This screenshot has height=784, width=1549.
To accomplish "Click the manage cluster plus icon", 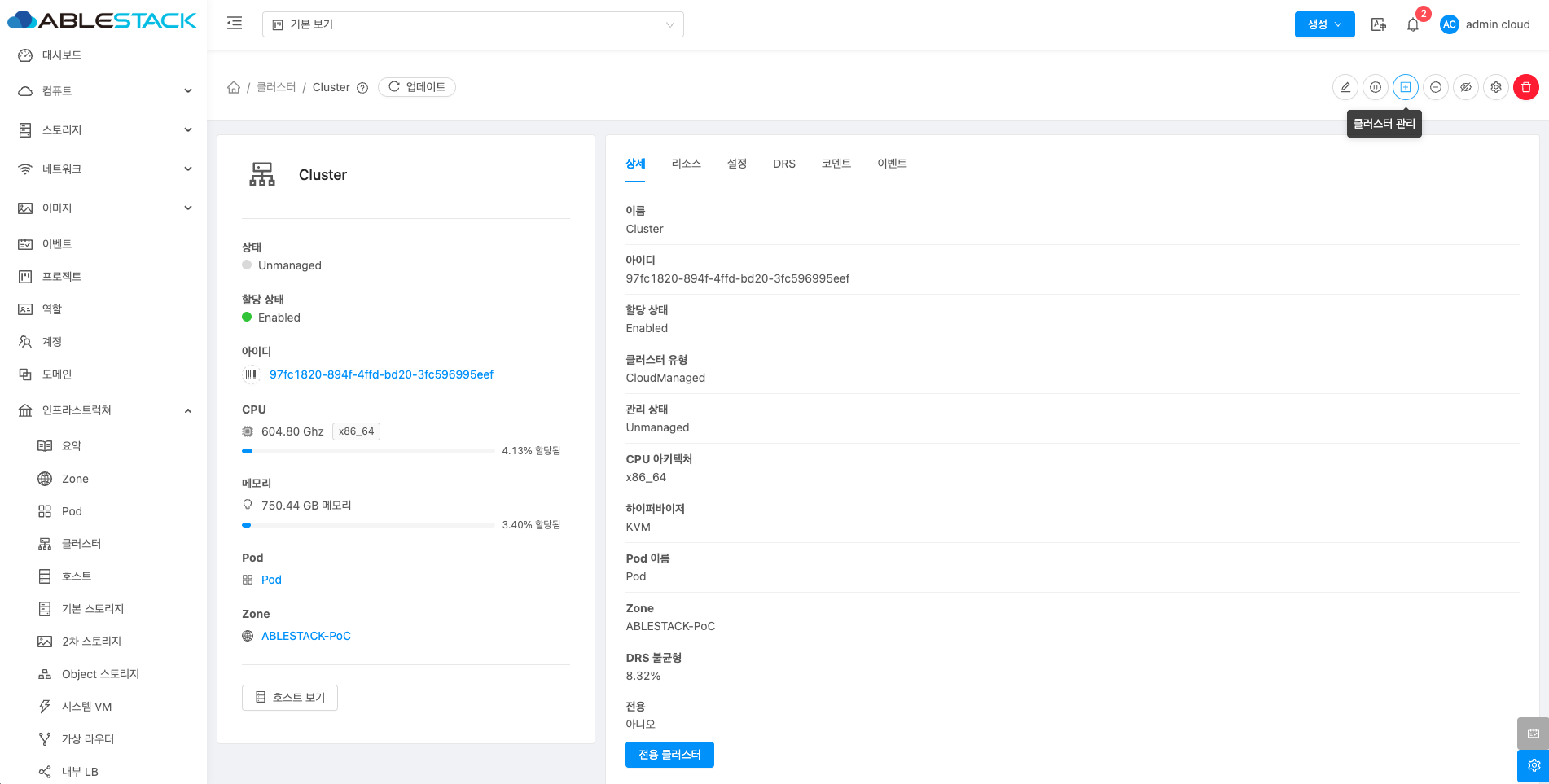I will pos(1405,87).
